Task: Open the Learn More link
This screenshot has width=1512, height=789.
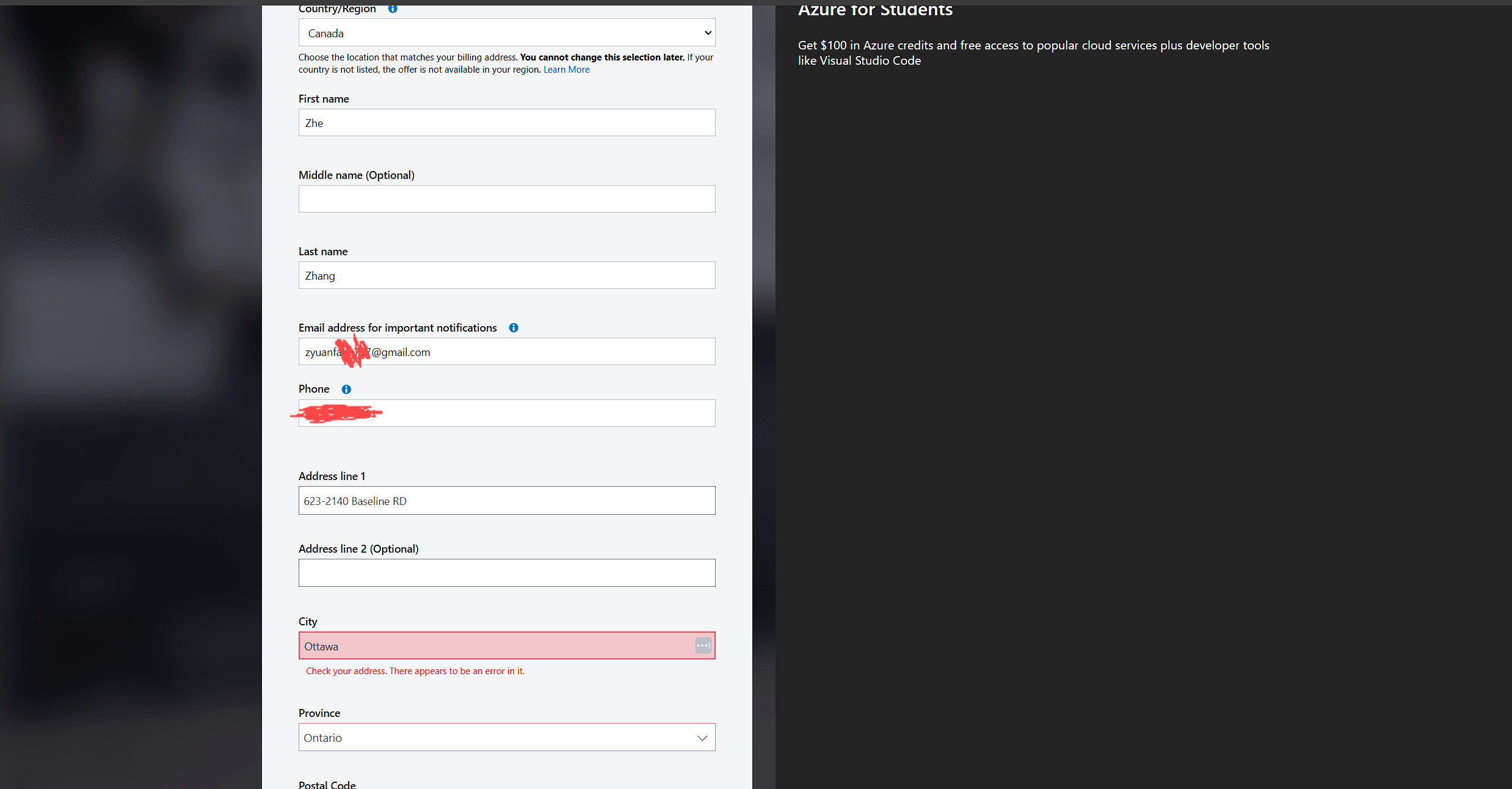Action: (566, 70)
